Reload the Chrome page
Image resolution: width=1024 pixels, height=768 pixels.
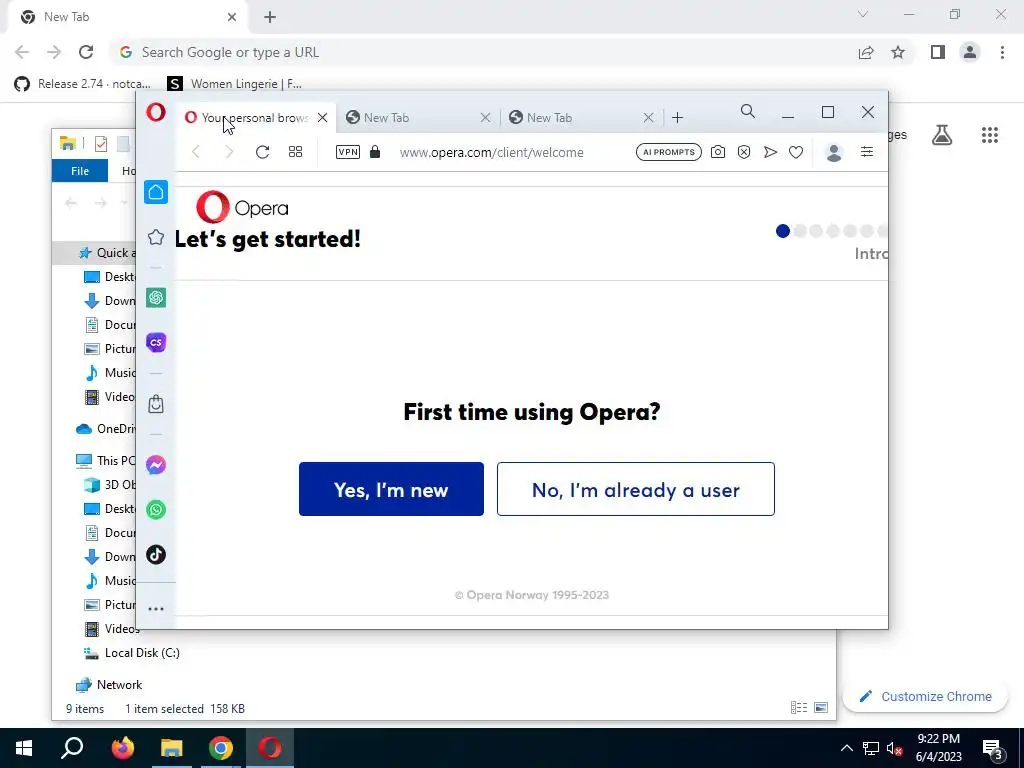click(86, 52)
